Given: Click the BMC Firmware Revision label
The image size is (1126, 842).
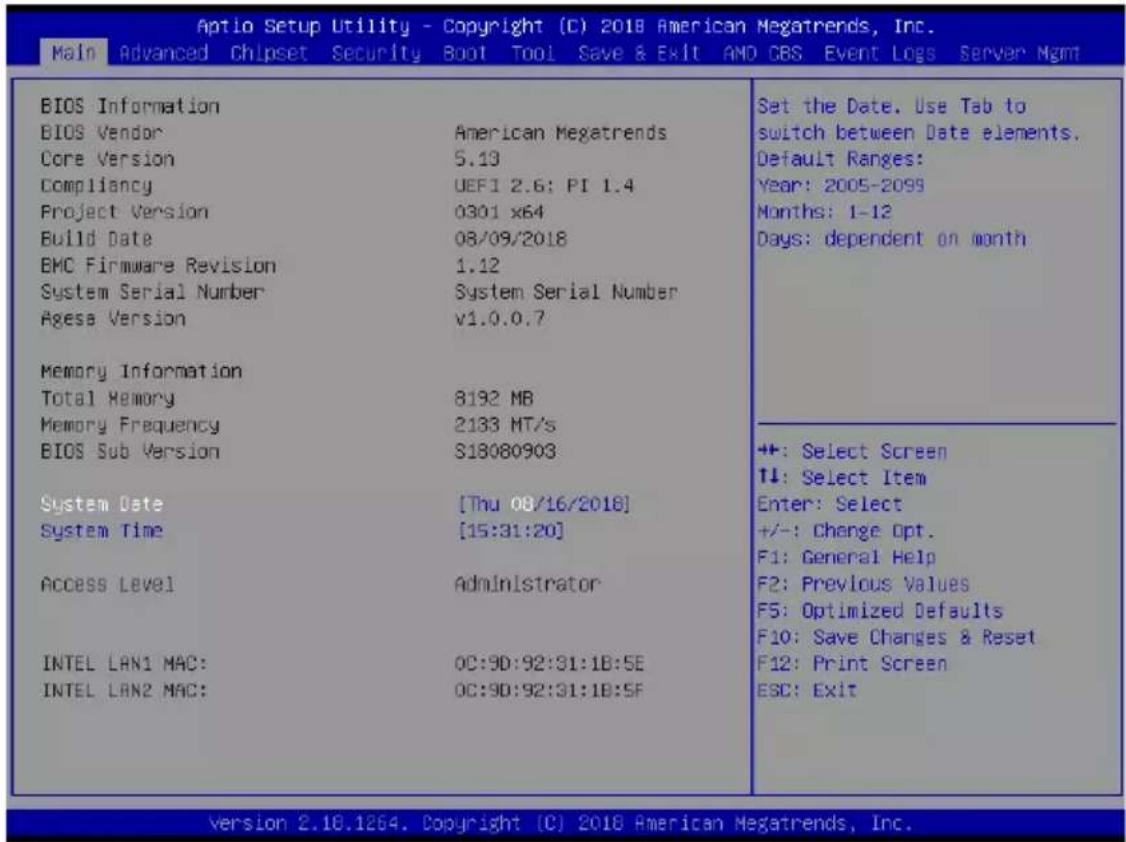Looking at the screenshot, I should pyautogui.click(x=158, y=265).
